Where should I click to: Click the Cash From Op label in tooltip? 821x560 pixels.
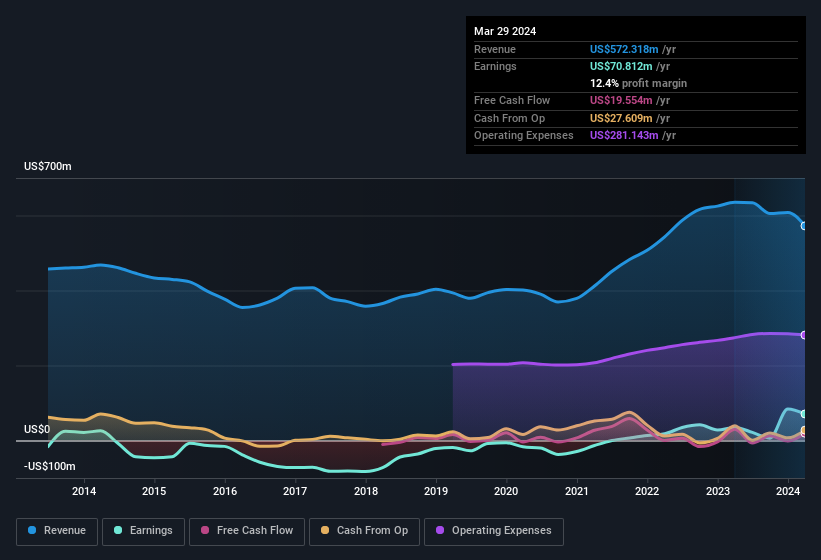pyautogui.click(x=509, y=118)
